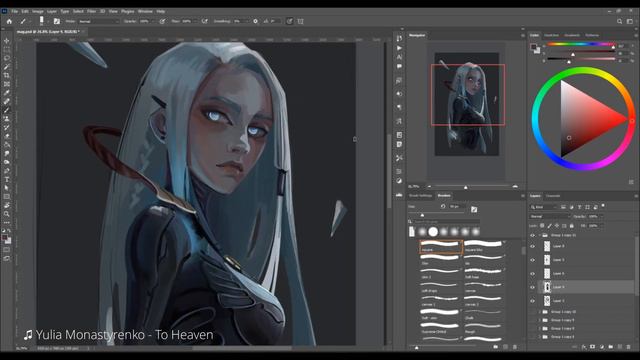The image size is (640, 360).
Task: Open the Filter menu
Action: click(91, 11)
